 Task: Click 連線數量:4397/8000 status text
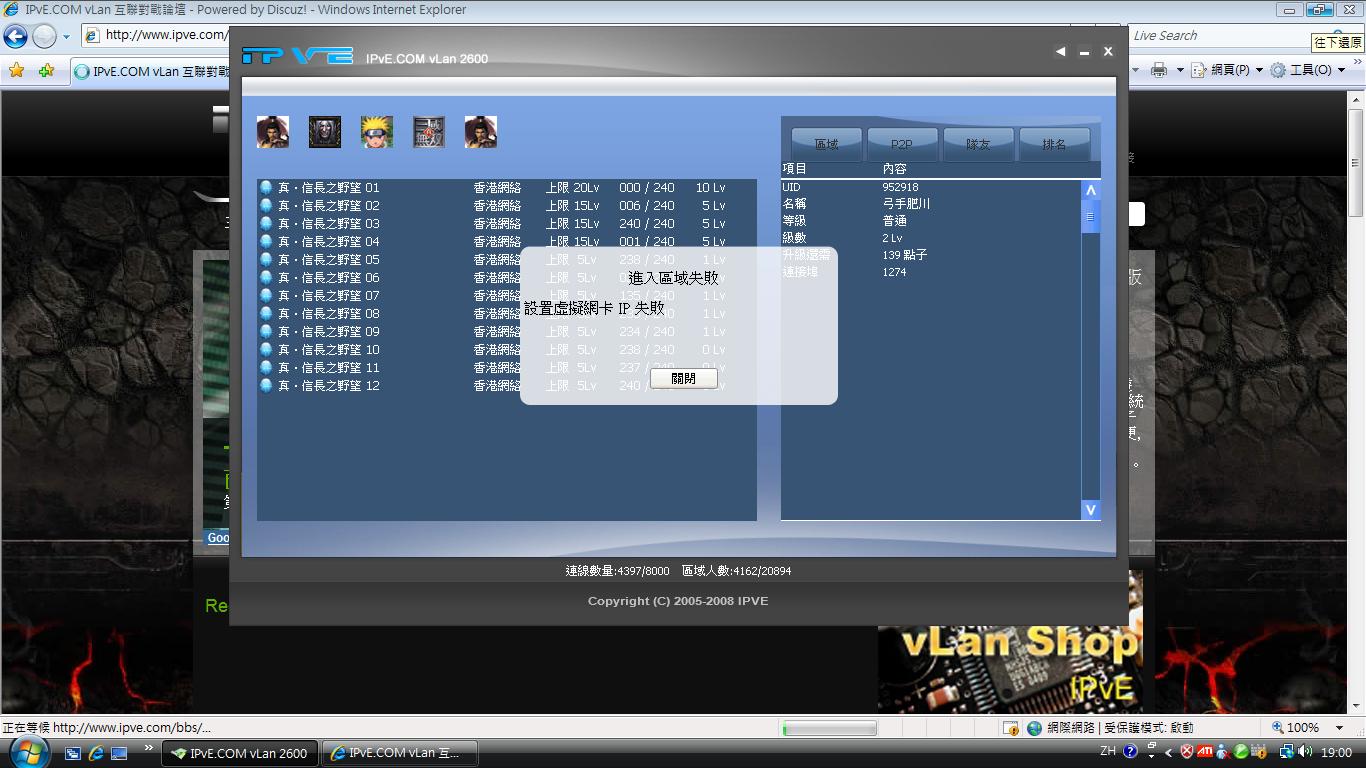[x=617, y=571]
